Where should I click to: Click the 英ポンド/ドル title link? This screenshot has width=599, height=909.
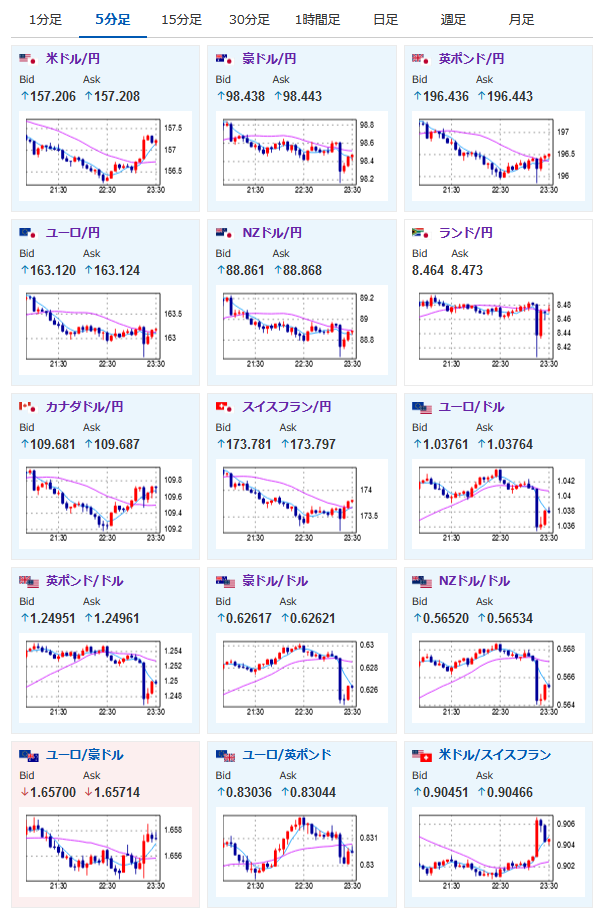pyautogui.click(x=85, y=580)
